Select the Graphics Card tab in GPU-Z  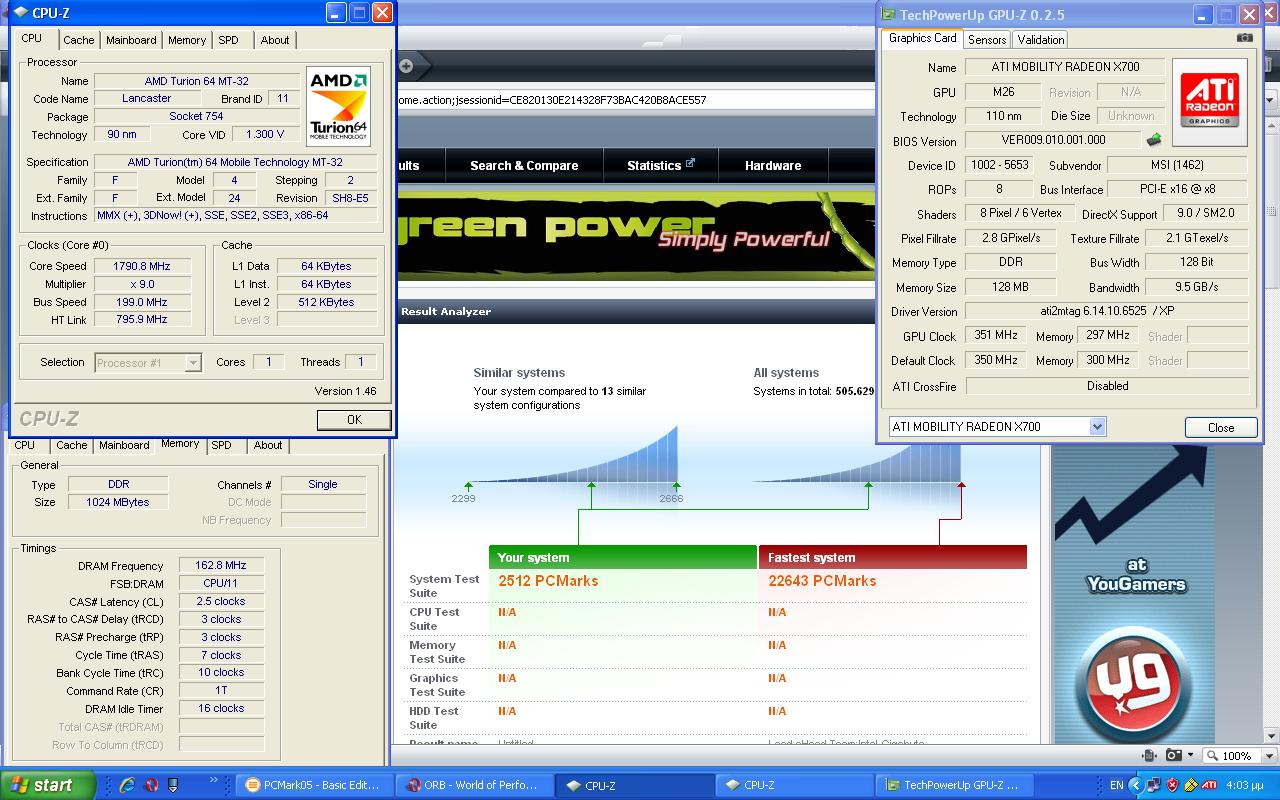(x=923, y=38)
